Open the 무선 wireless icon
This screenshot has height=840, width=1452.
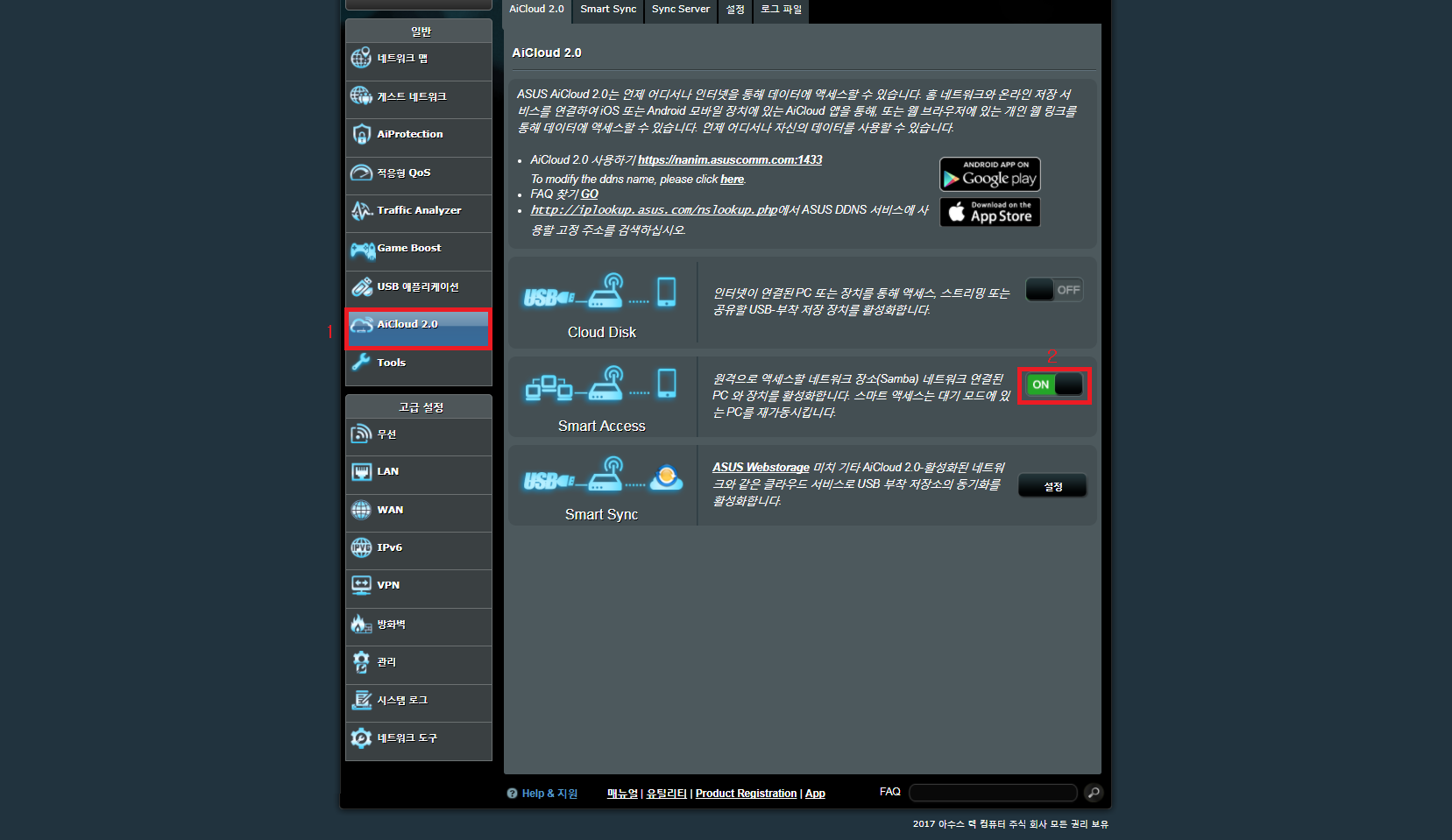pos(361,434)
